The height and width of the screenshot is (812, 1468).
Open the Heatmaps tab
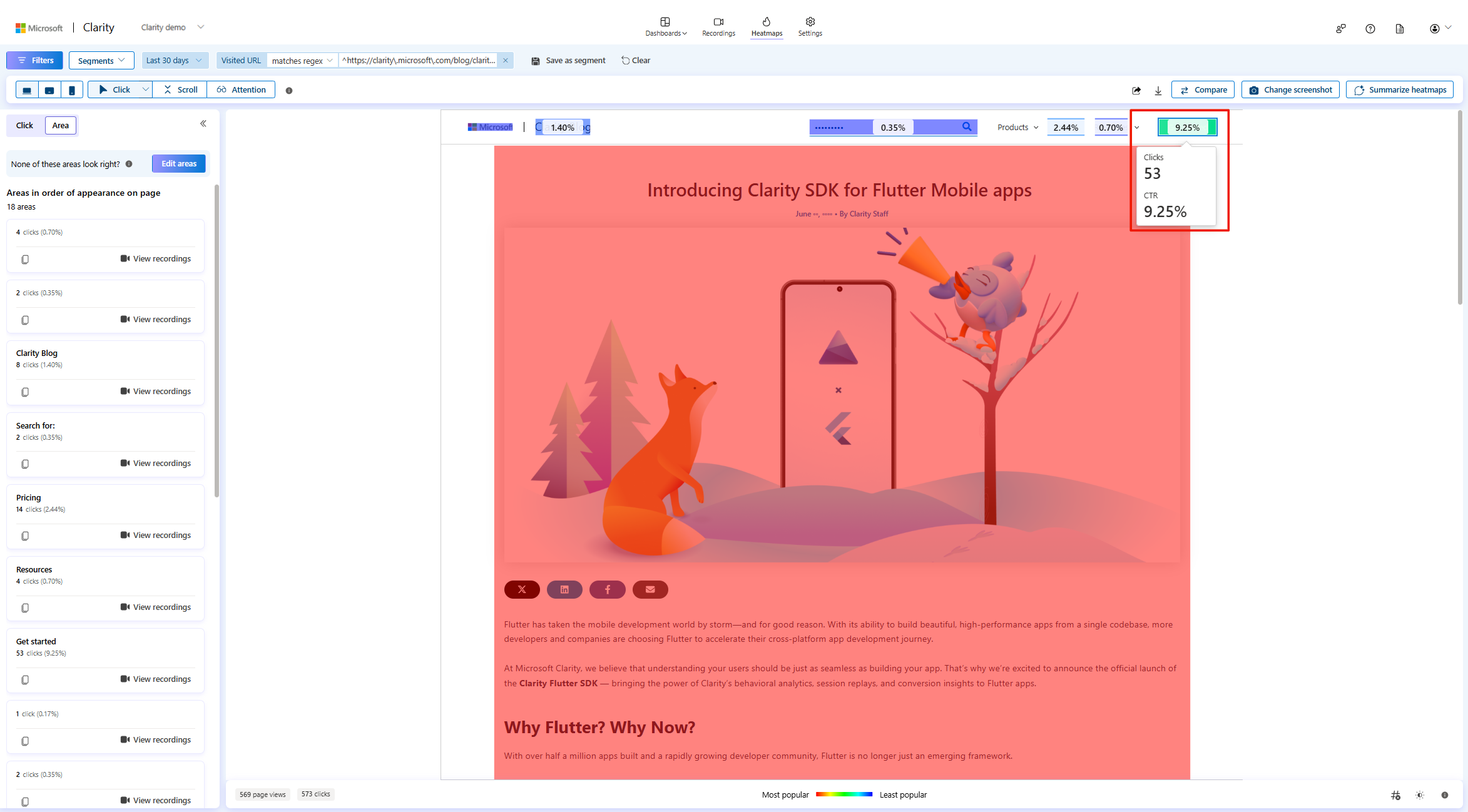767,27
